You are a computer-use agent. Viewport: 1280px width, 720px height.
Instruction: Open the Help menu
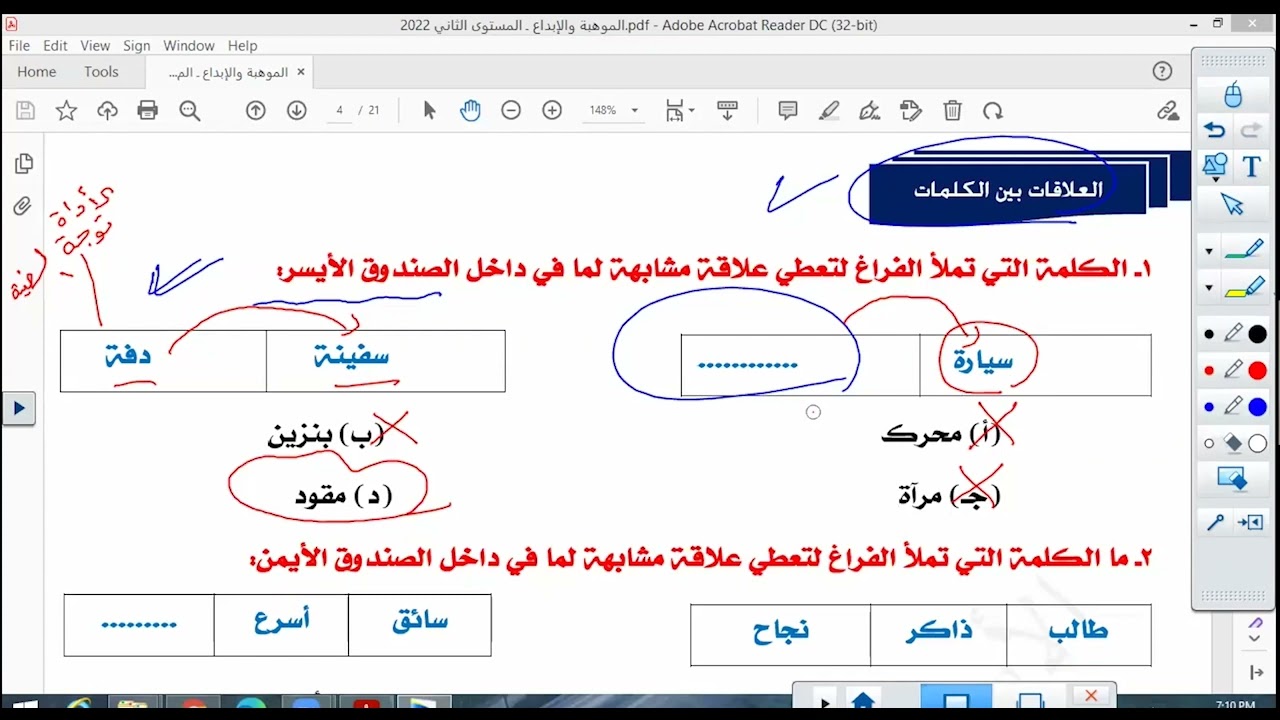(x=243, y=46)
